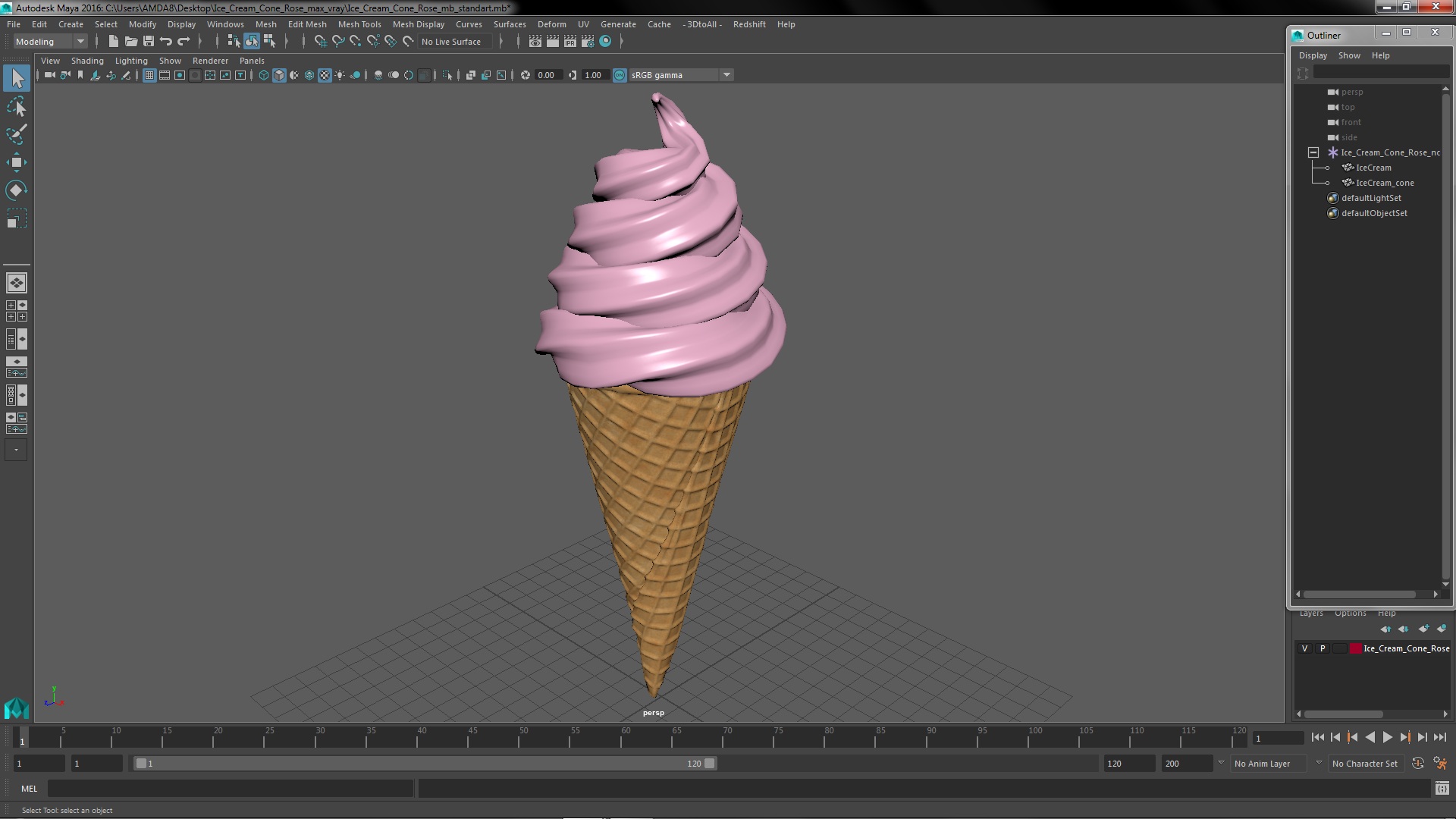This screenshot has height=819, width=1456.
Task: Switch to single perspective view layout
Action: tap(17, 283)
